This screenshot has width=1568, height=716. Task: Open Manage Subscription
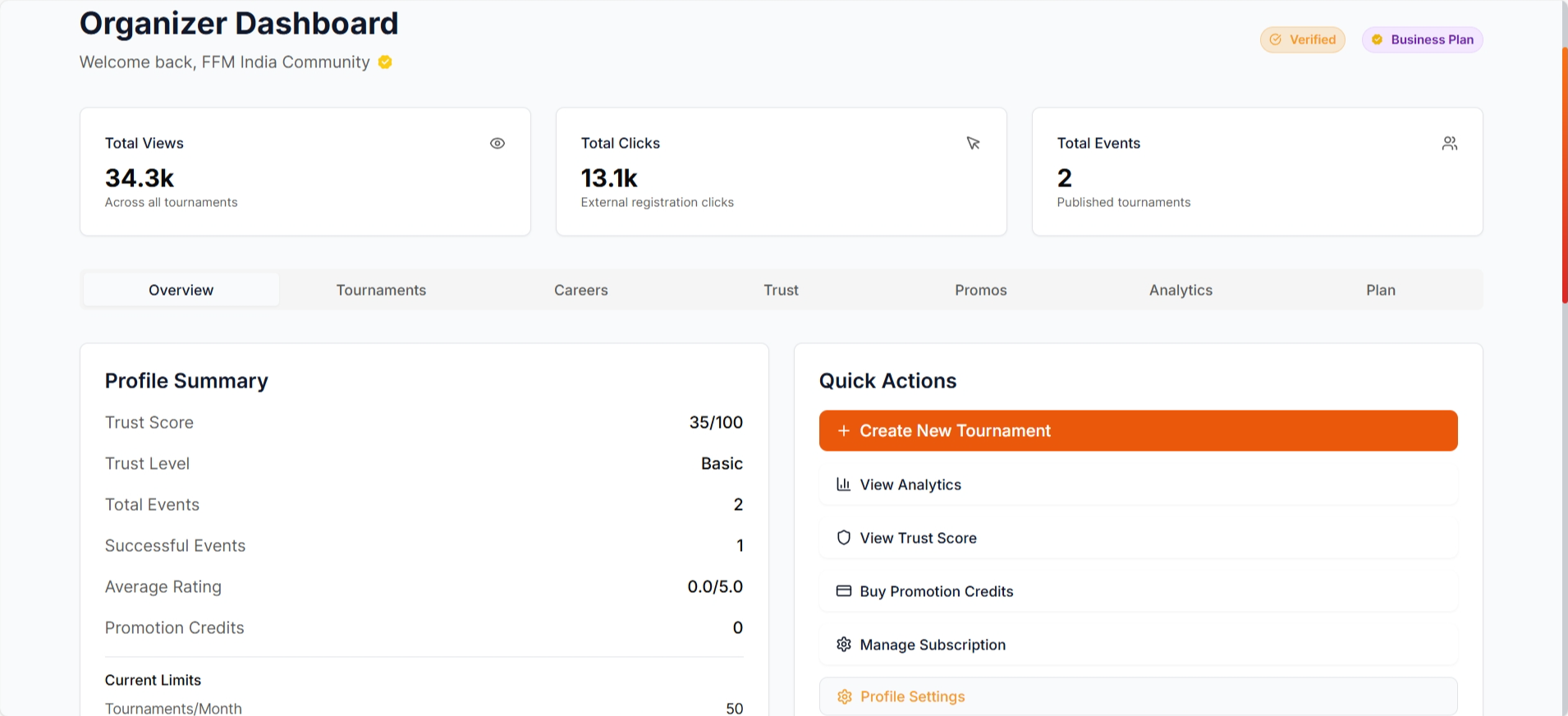point(1139,645)
